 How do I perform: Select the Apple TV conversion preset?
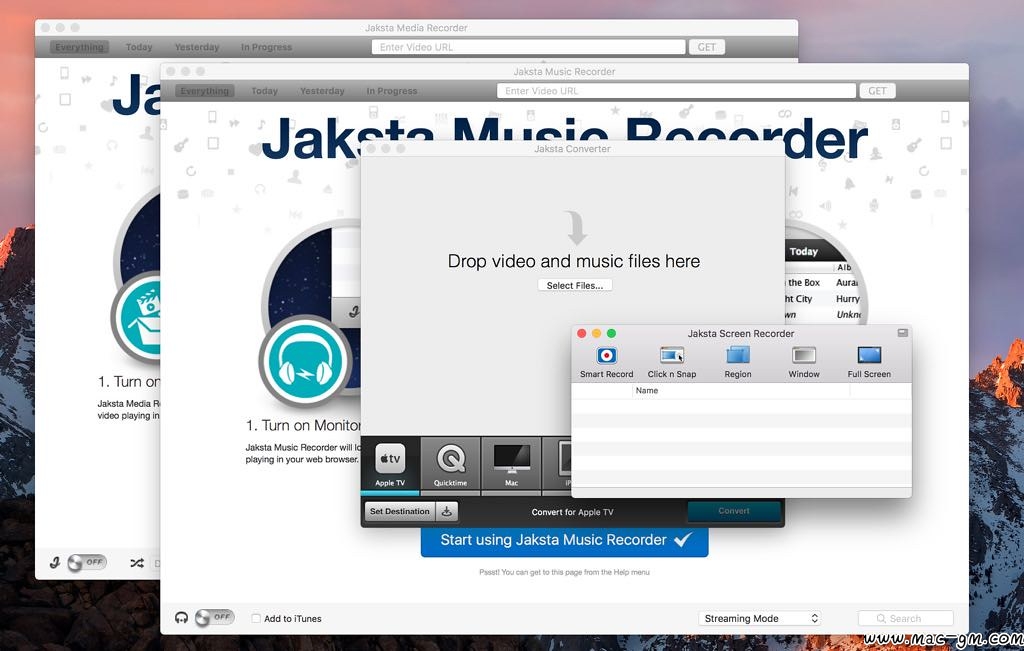click(390, 465)
